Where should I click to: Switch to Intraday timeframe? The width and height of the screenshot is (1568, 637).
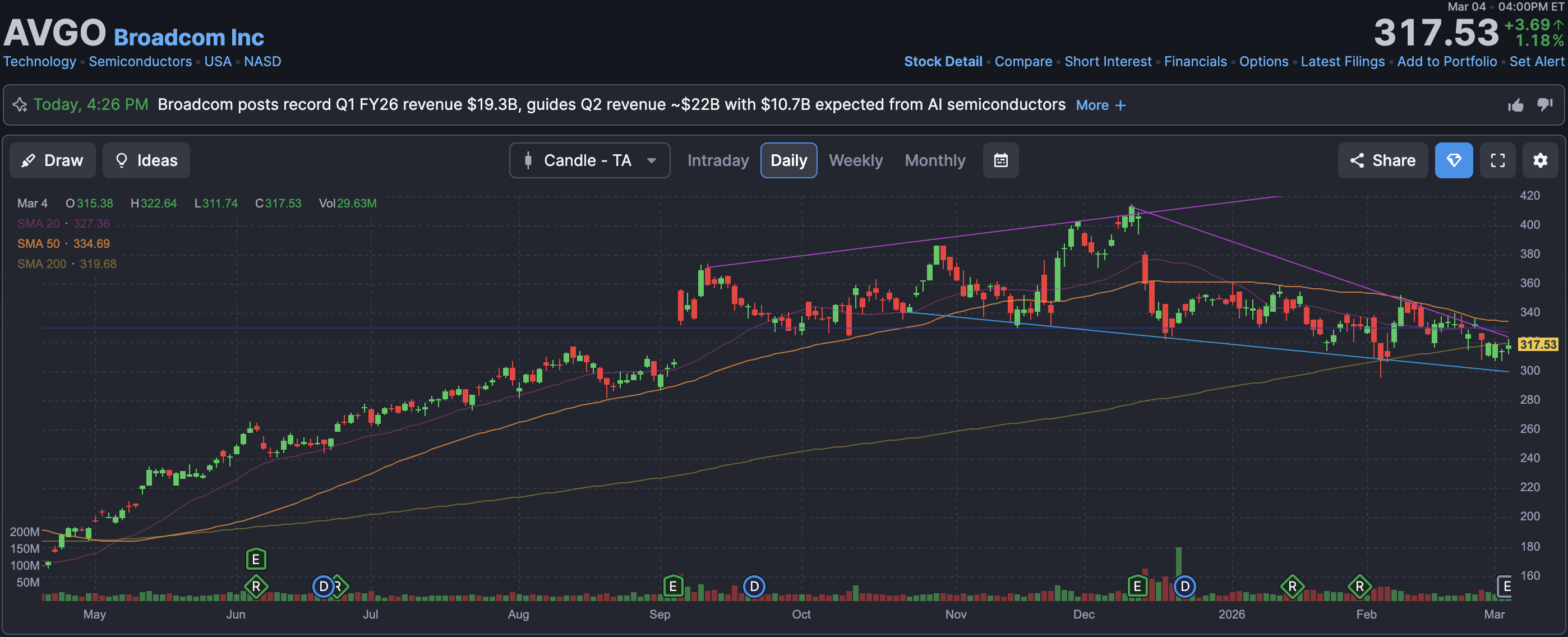click(x=718, y=160)
